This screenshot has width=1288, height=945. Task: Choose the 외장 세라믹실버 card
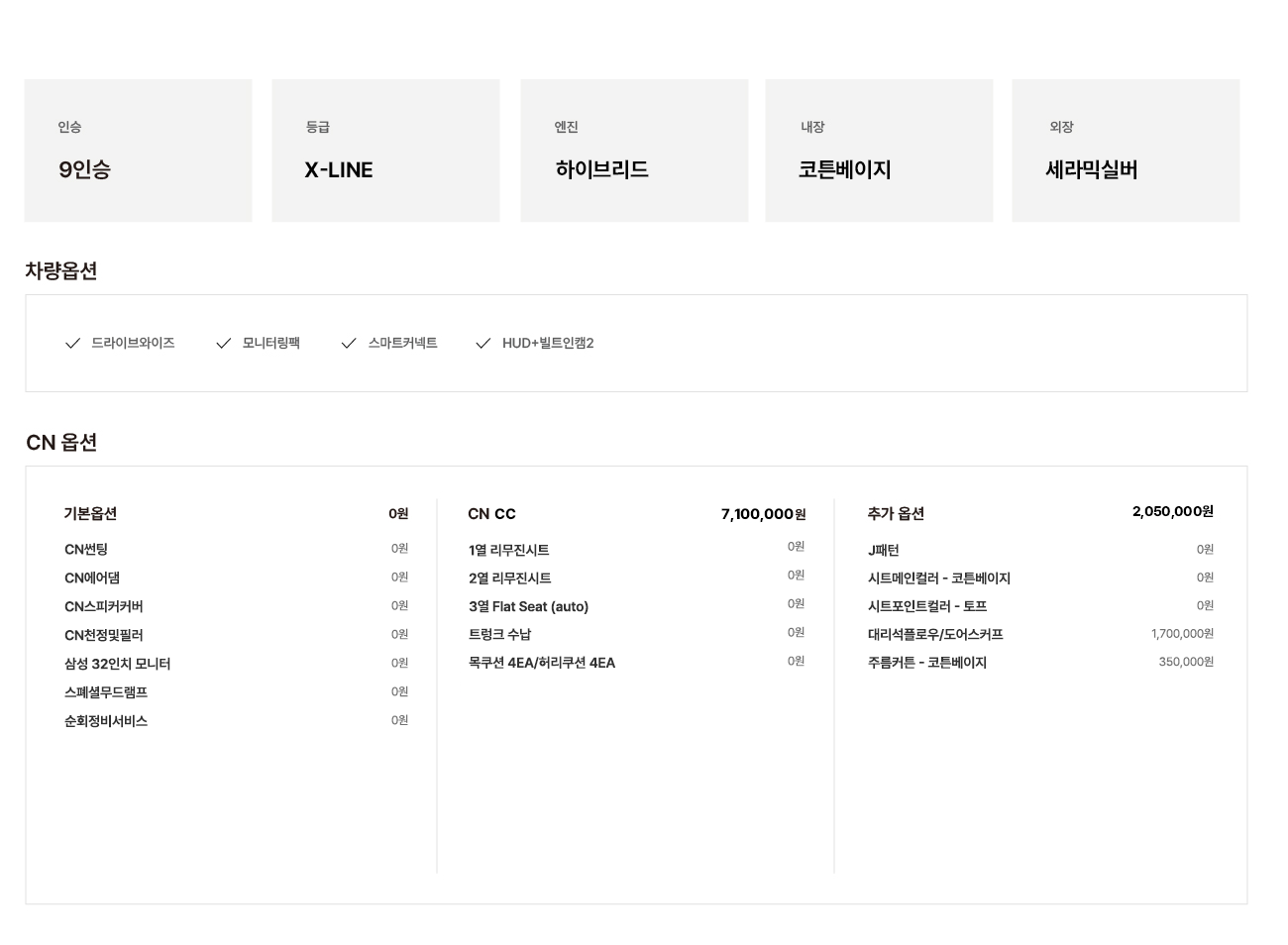pyautogui.click(x=1126, y=151)
